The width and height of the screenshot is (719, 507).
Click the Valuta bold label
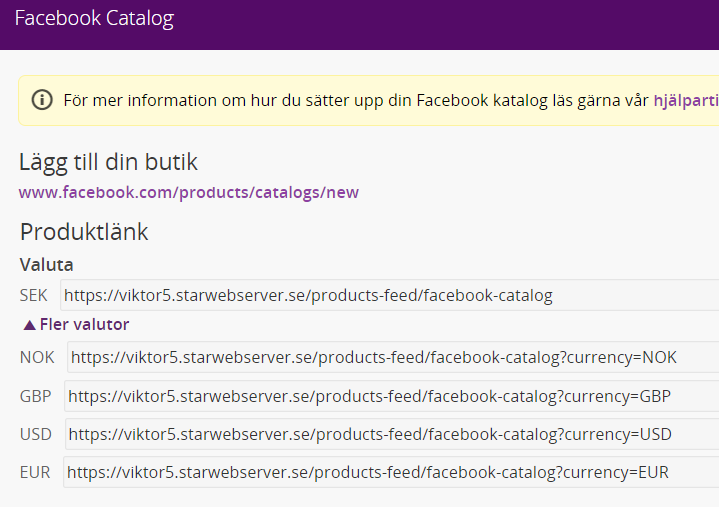click(46, 265)
